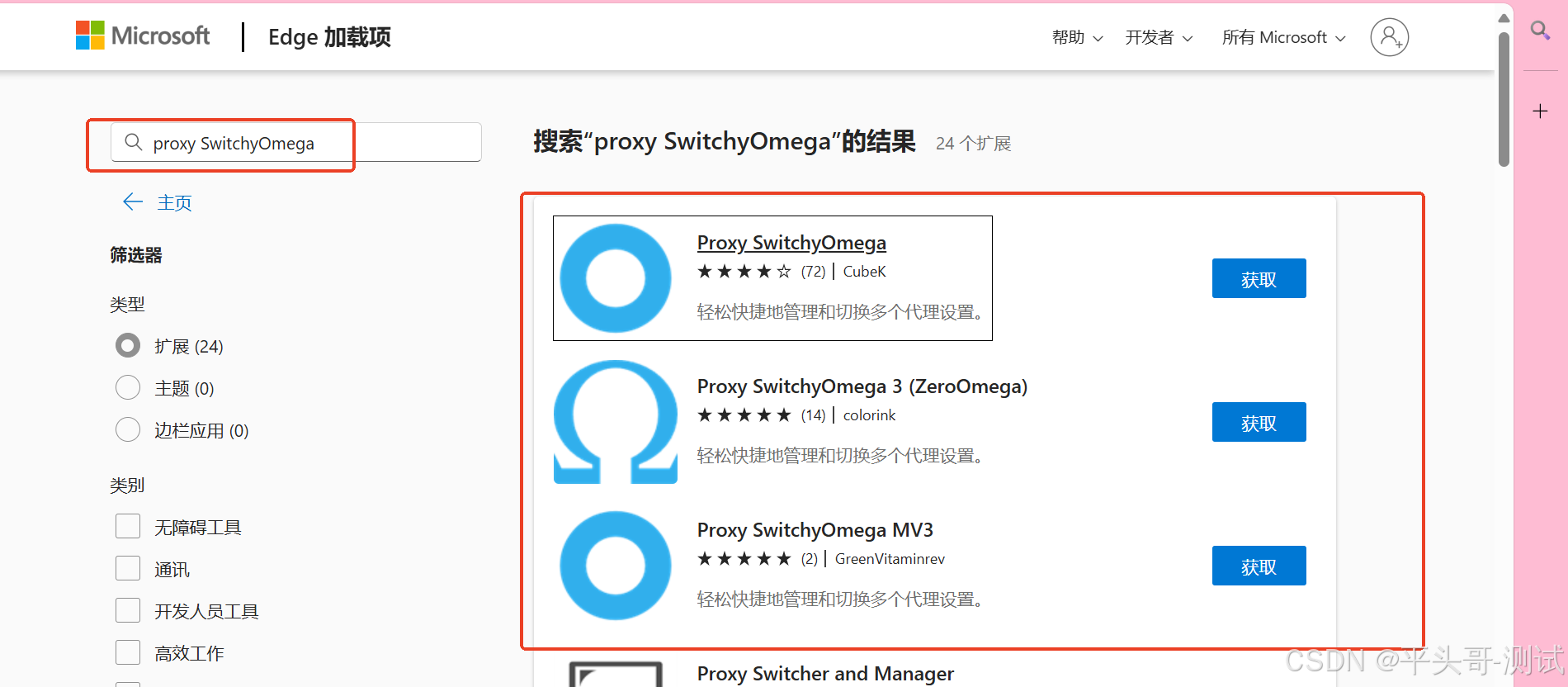The height and width of the screenshot is (687, 1568).
Task: Select the 边栏应用 (0) radio button
Action: (128, 429)
